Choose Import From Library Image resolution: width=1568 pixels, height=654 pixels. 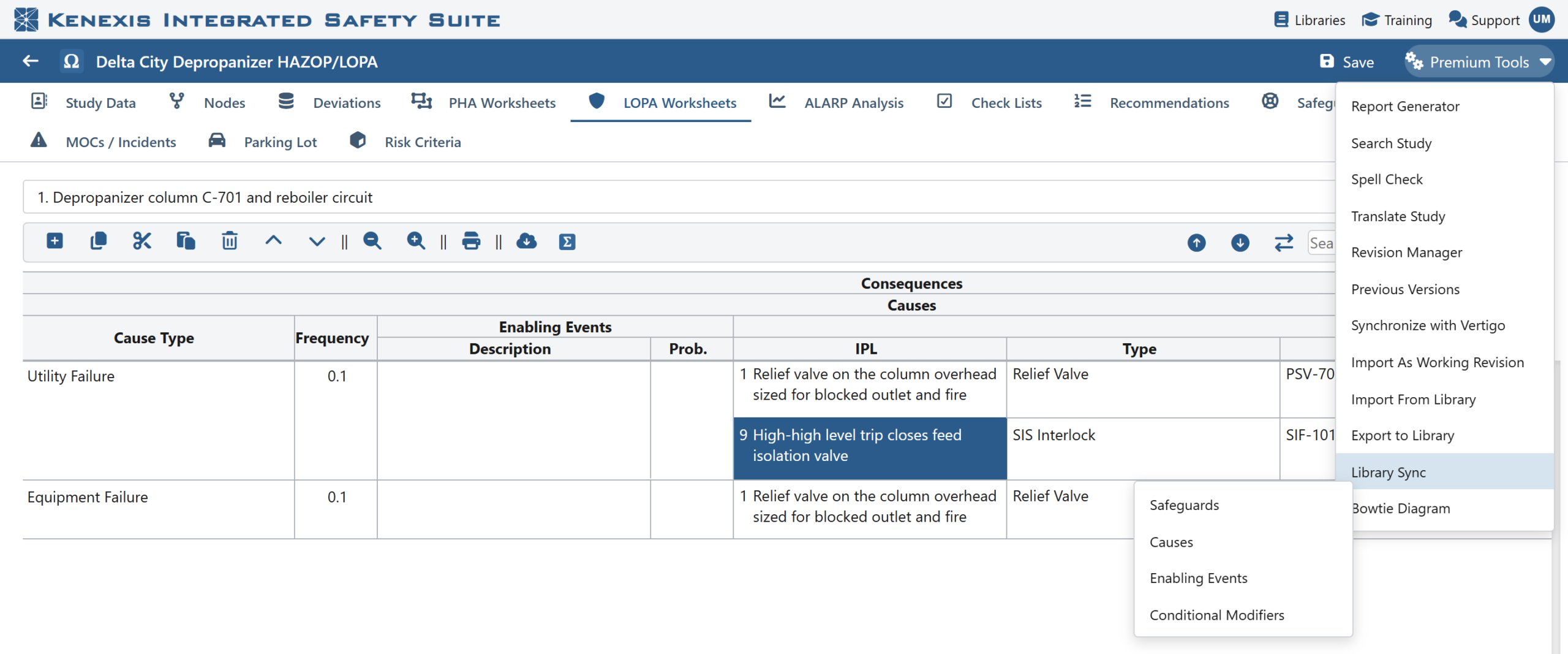(x=1445, y=399)
